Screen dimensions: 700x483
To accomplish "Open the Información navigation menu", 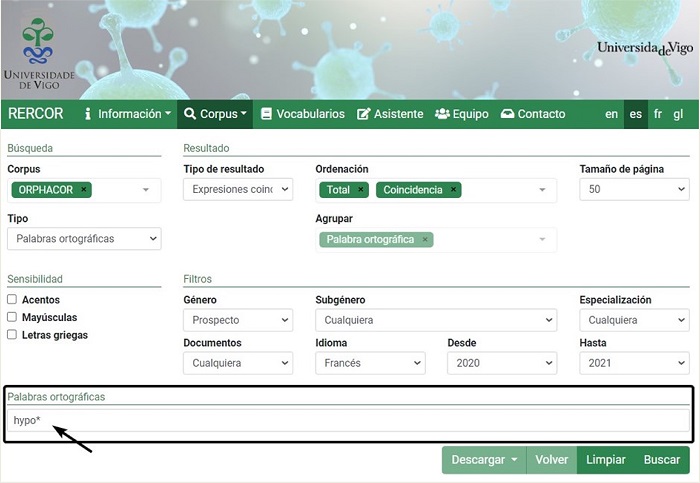I will [x=127, y=114].
